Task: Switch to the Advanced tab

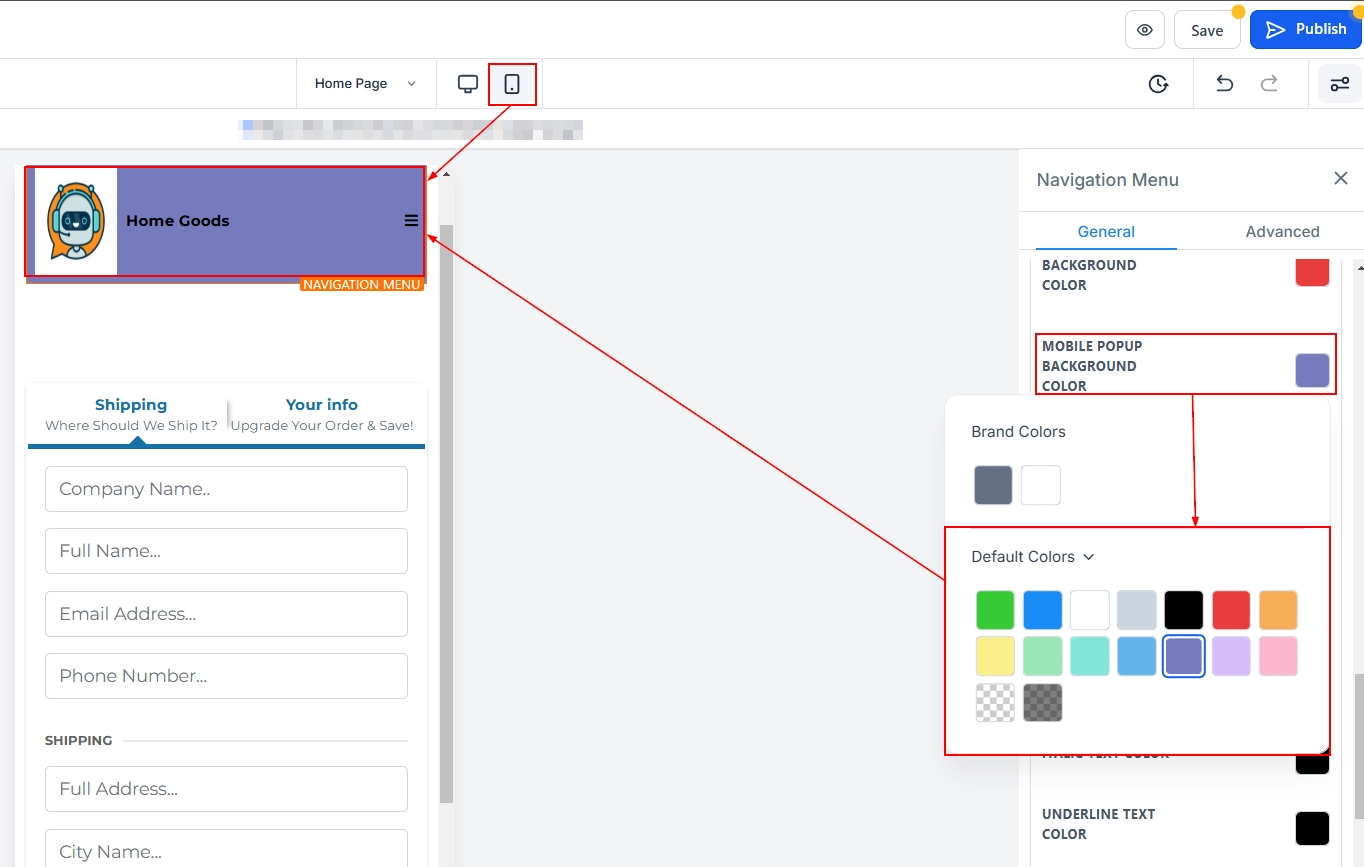Action: 1282,231
